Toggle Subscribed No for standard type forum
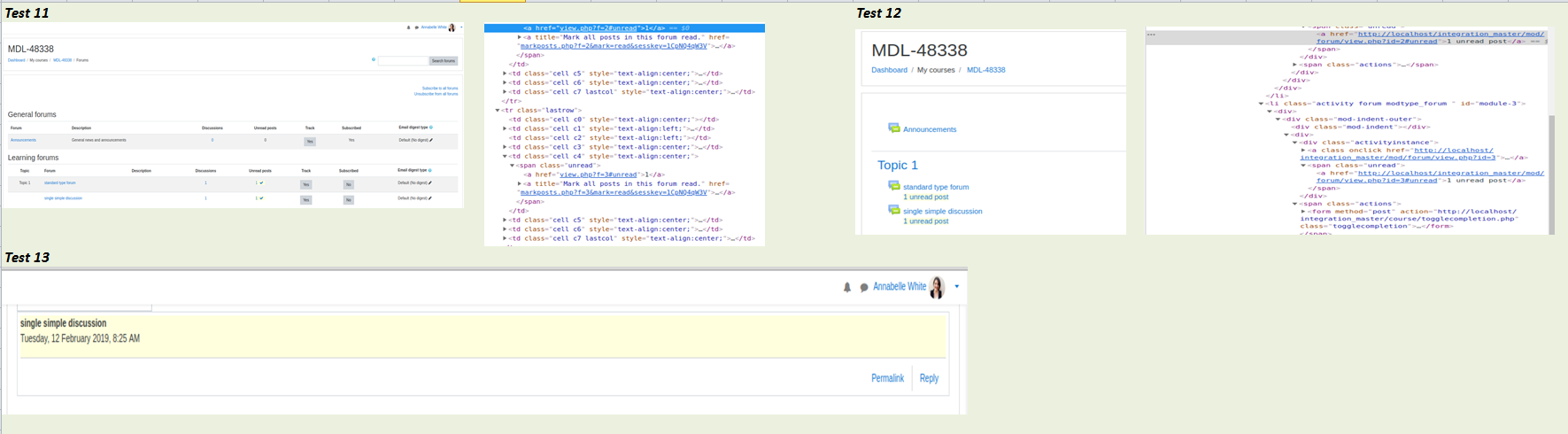 (349, 184)
